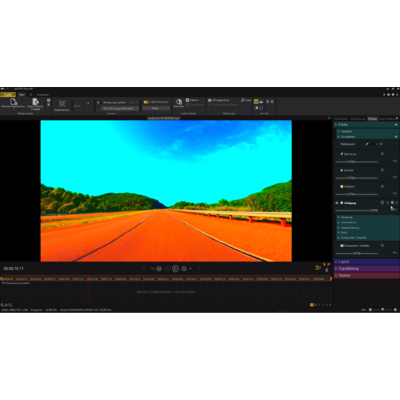Toggle the Sättigung effect visibility eye
This screenshot has width=400, height=400.
[337, 203]
